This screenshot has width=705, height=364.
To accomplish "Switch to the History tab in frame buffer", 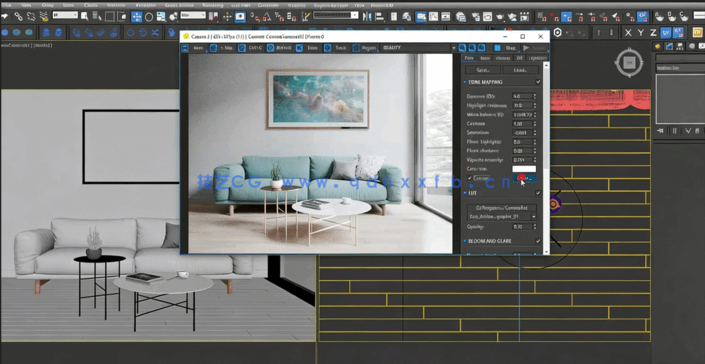I will (x=502, y=58).
